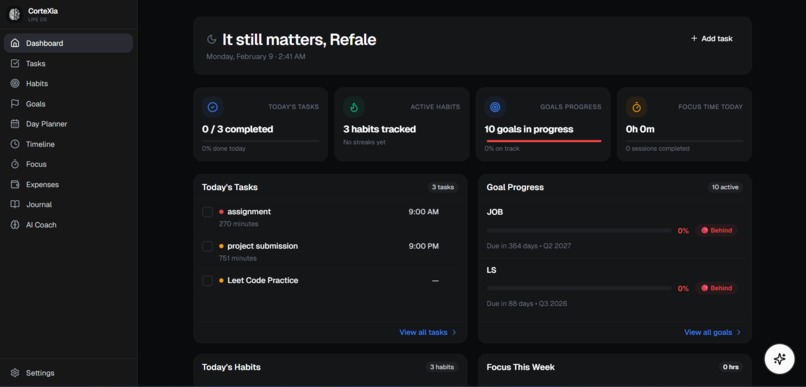This screenshot has width=806, height=387.
Task: Click the 0 hrs badge in Focus This Week
Action: click(730, 367)
